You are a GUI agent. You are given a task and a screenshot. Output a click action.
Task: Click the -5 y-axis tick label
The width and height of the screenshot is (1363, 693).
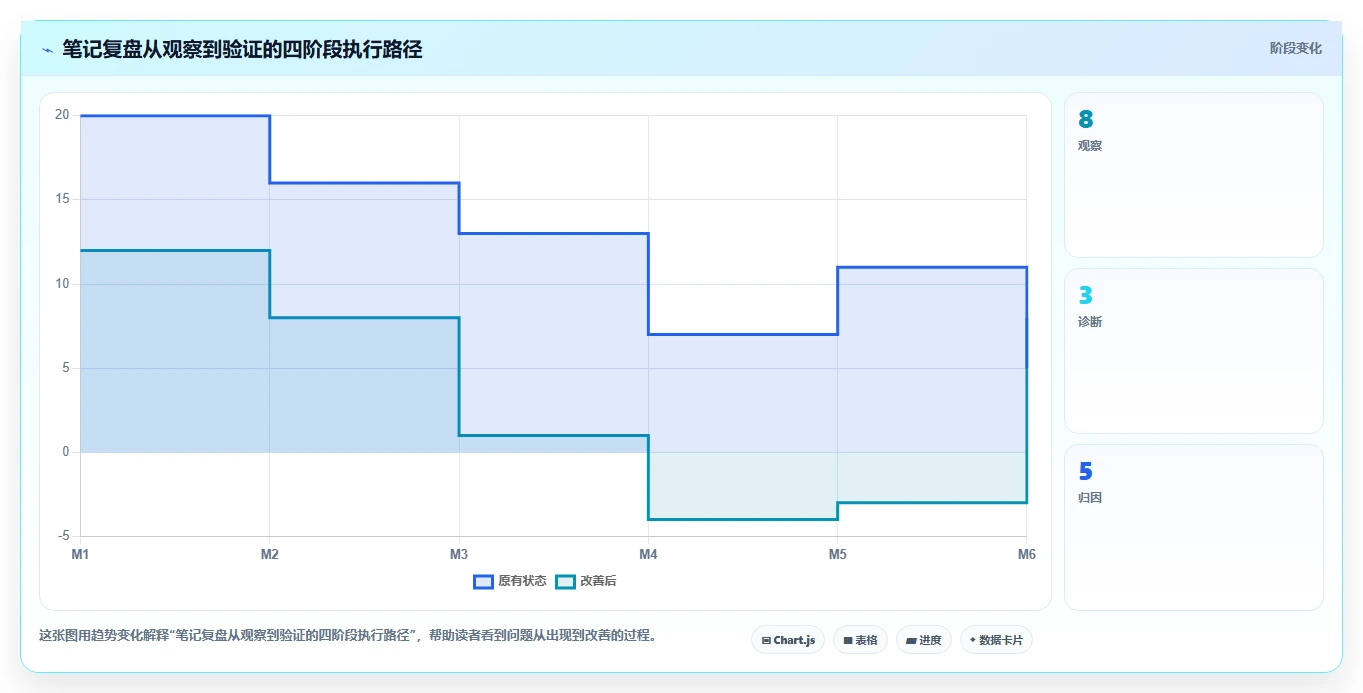pyautogui.click(x=63, y=536)
